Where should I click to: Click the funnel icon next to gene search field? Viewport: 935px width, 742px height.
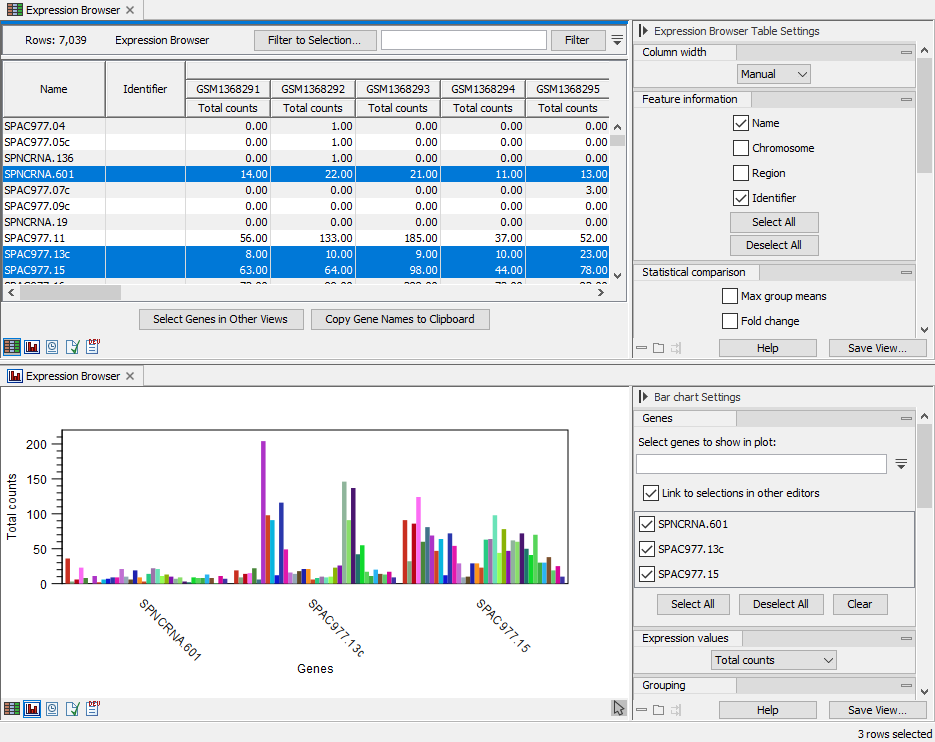(x=902, y=464)
